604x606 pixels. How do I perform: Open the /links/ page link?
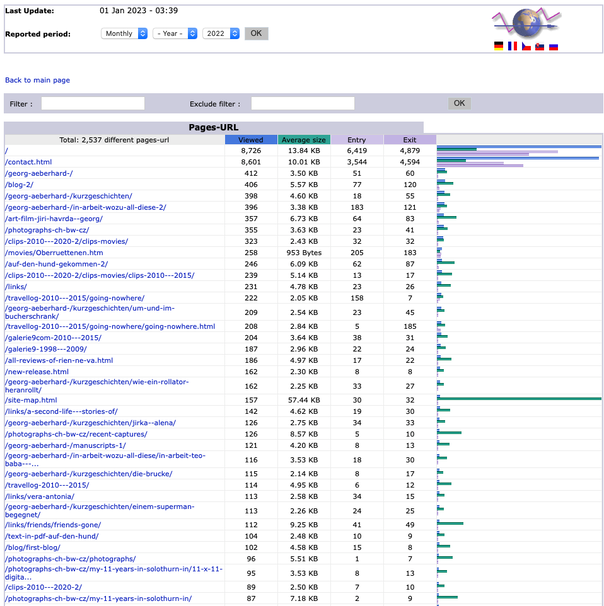16,287
